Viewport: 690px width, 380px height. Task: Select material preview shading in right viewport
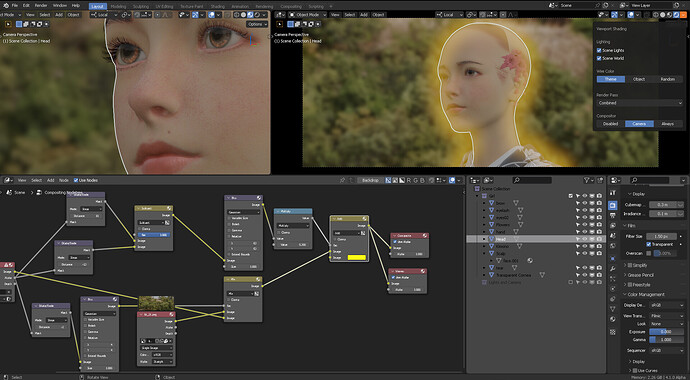click(669, 15)
